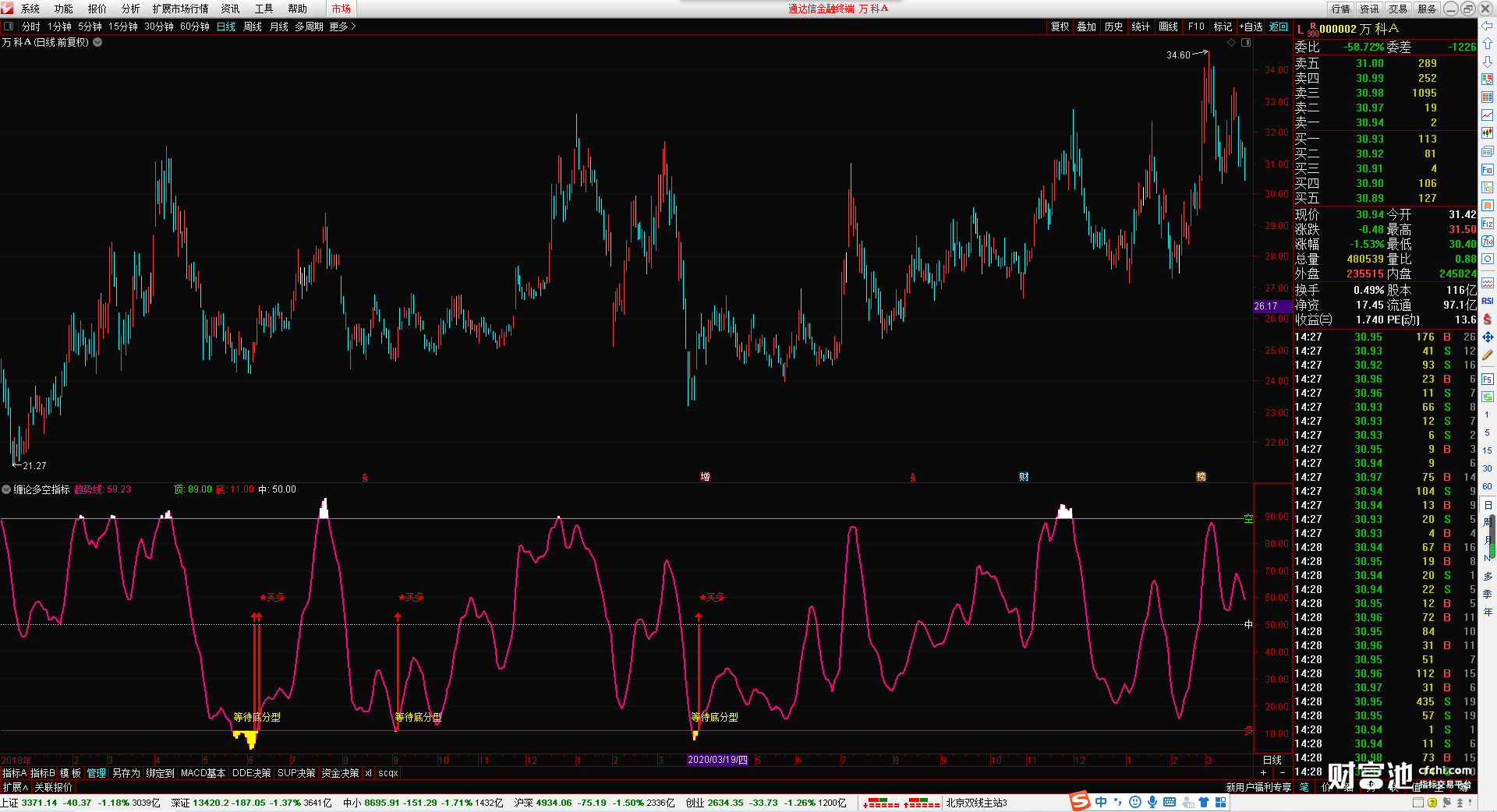The height and width of the screenshot is (812, 1497).
Task: Click the back arrow in the right sidebar
Action: click(x=1487, y=26)
